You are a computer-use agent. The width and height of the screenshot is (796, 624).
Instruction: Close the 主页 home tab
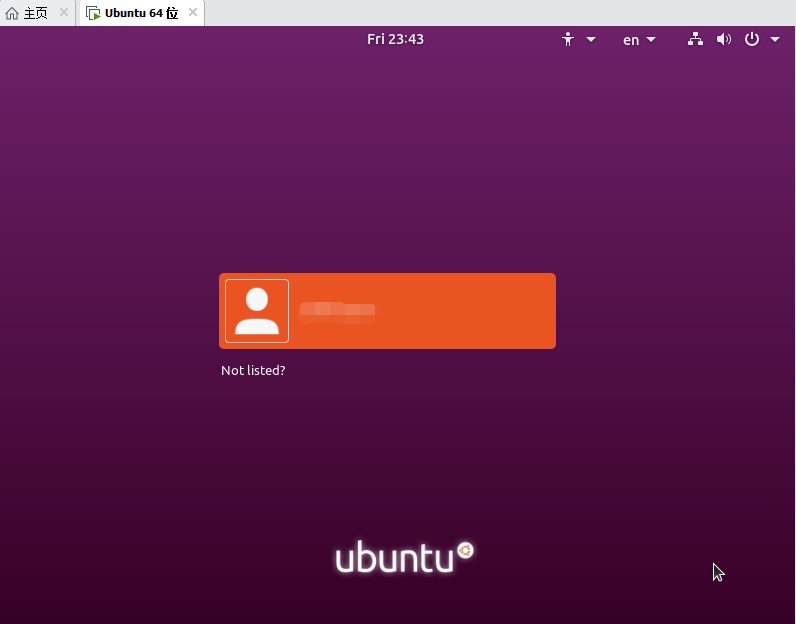pyautogui.click(x=64, y=13)
